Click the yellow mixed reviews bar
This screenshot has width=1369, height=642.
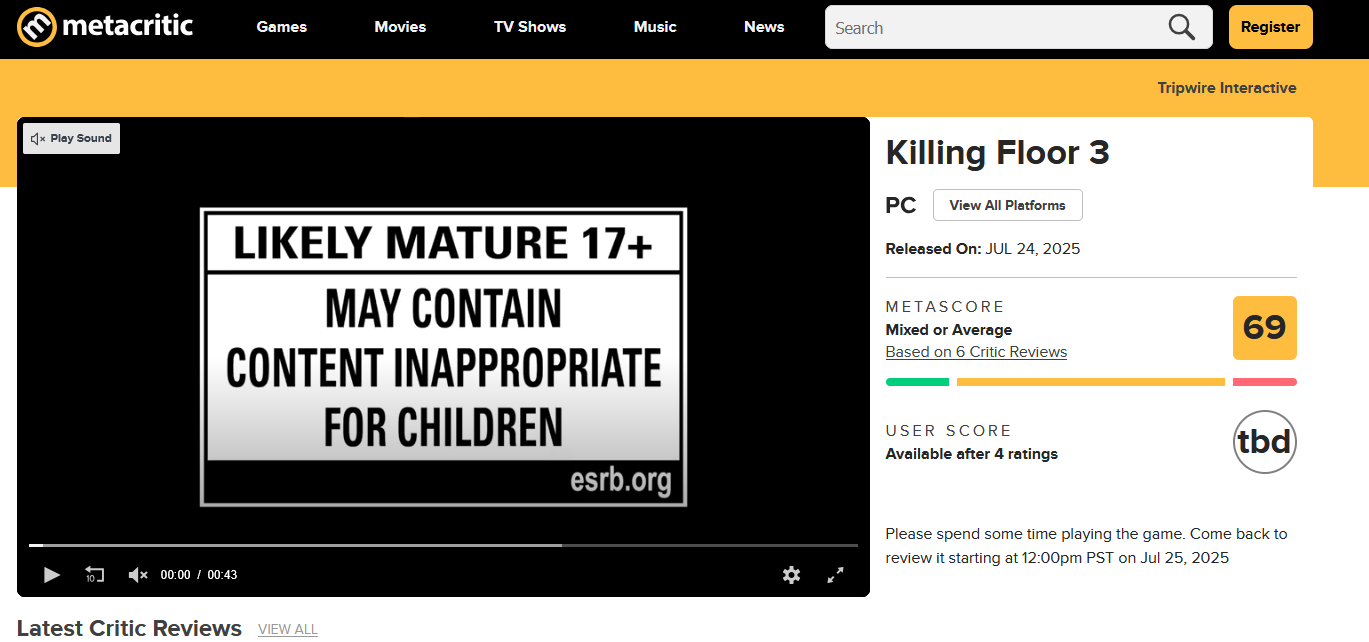(x=1091, y=382)
